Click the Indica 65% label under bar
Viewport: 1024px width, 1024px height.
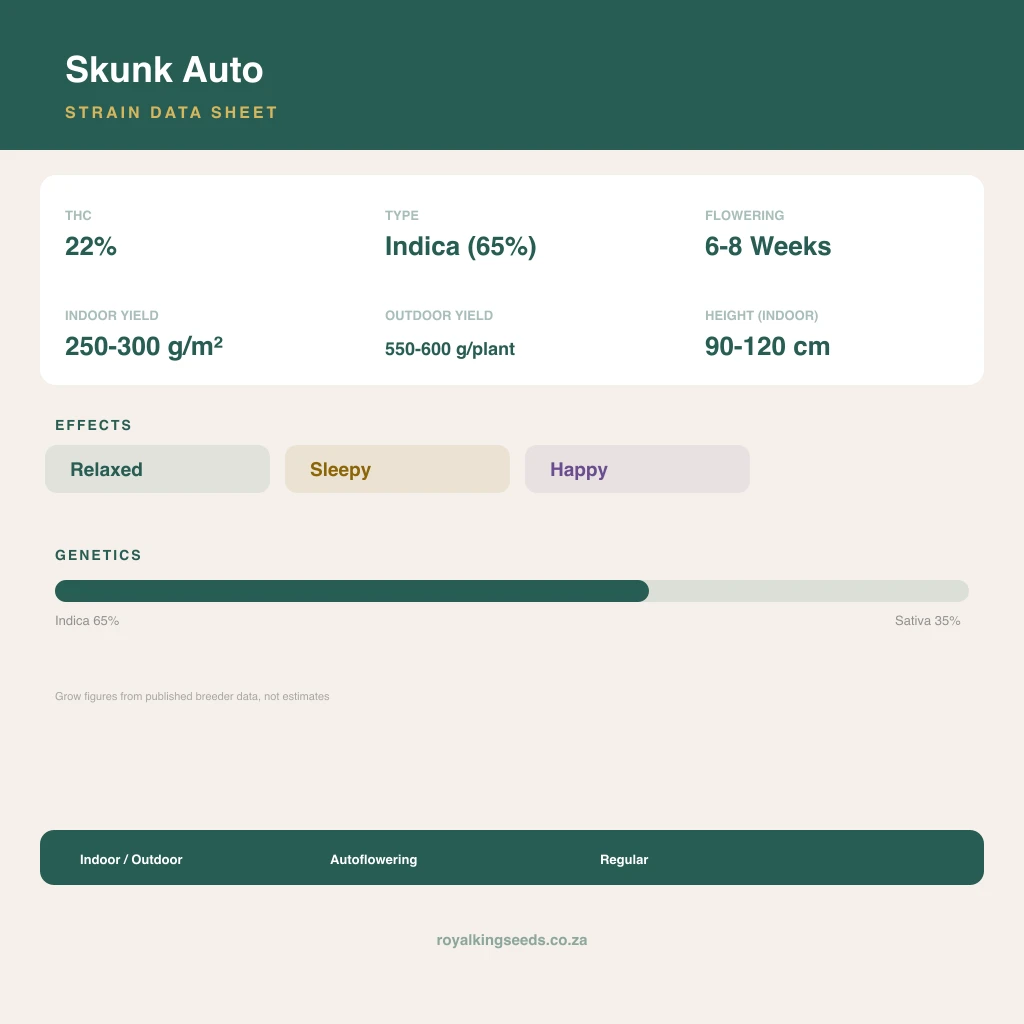coord(87,620)
